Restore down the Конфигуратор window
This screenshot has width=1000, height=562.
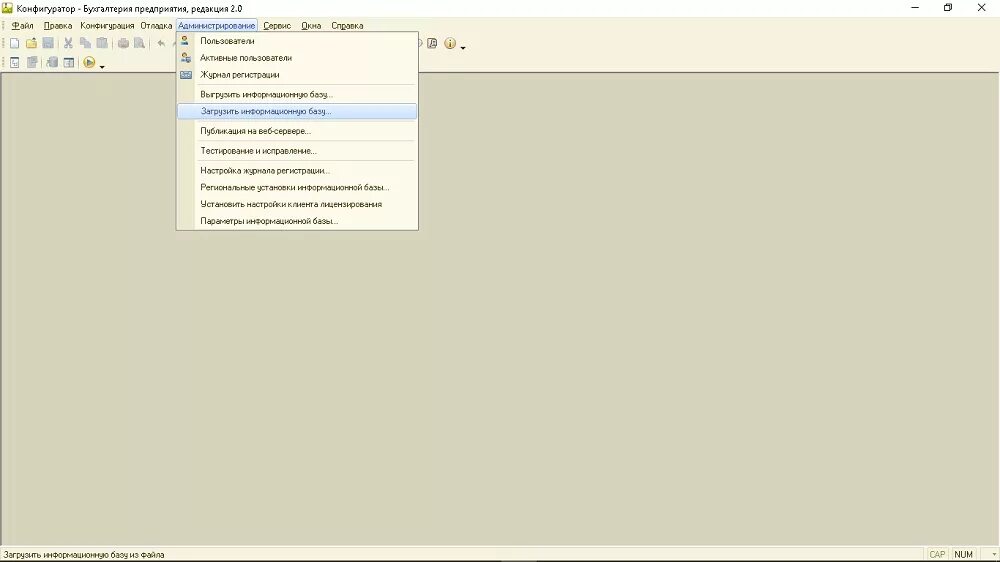point(948,8)
